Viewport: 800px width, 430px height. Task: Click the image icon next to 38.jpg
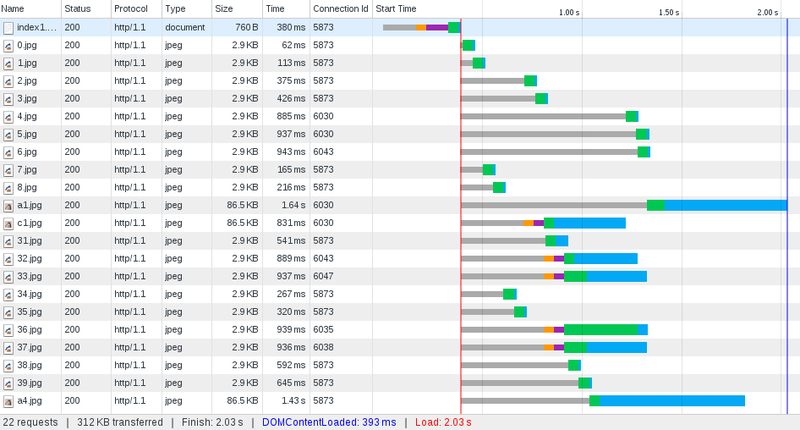[8, 366]
